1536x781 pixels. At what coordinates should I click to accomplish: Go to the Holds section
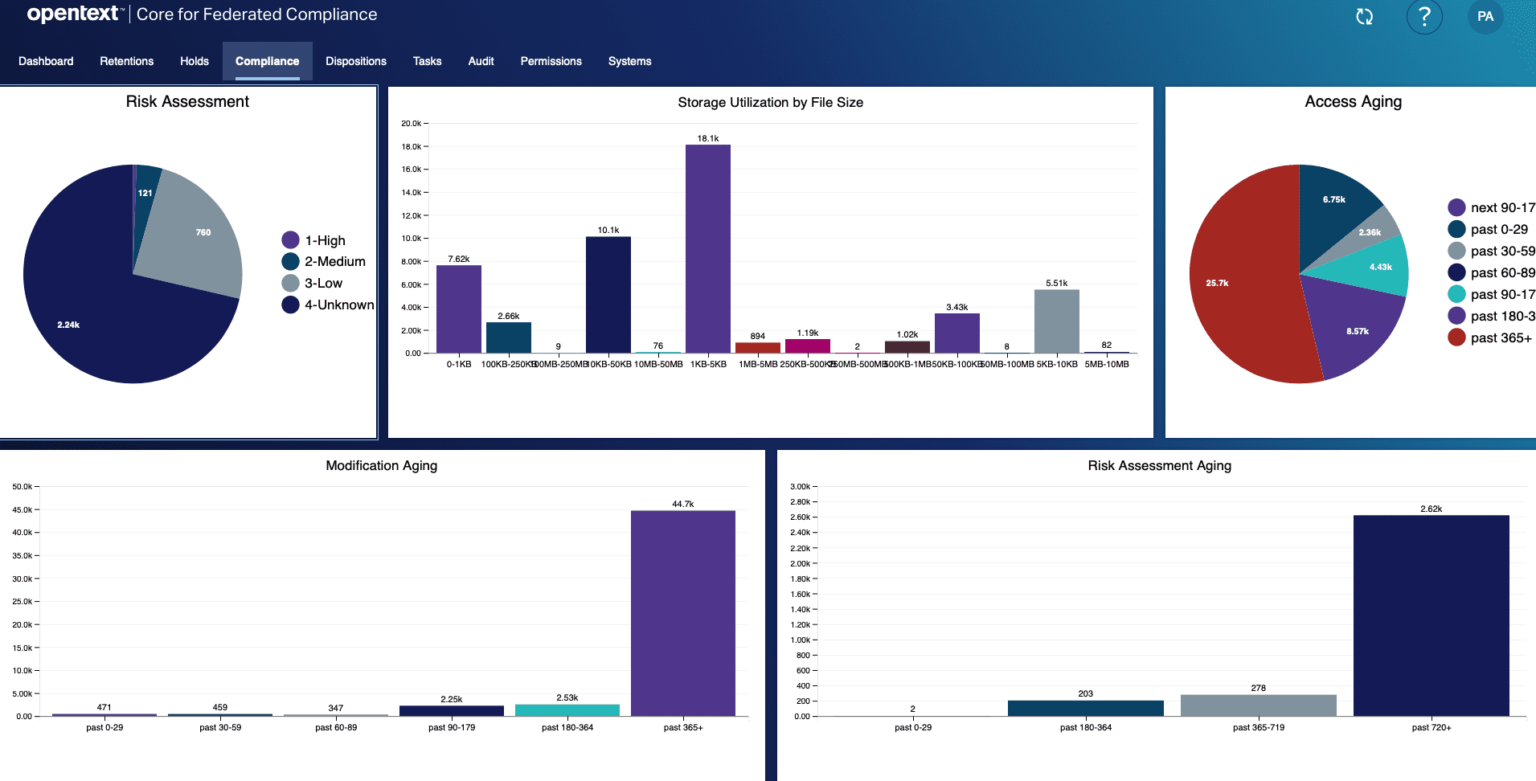click(194, 61)
